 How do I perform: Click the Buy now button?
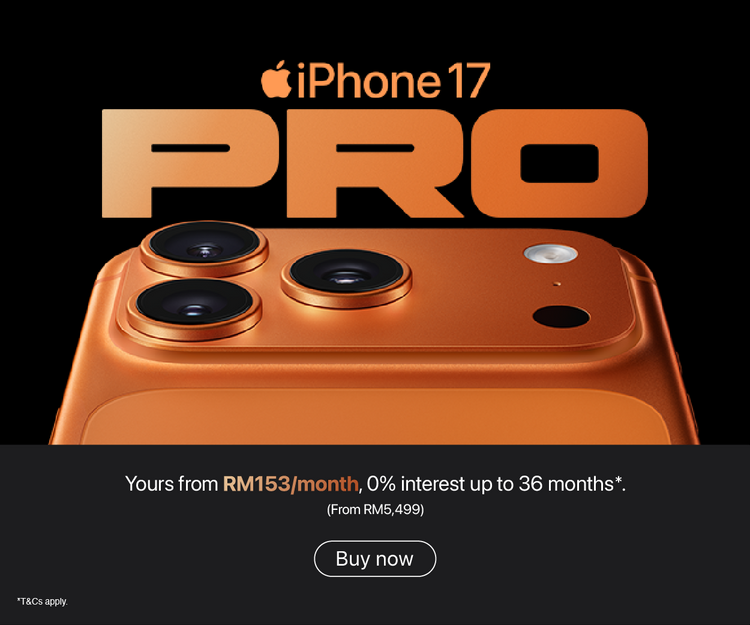[x=375, y=559]
